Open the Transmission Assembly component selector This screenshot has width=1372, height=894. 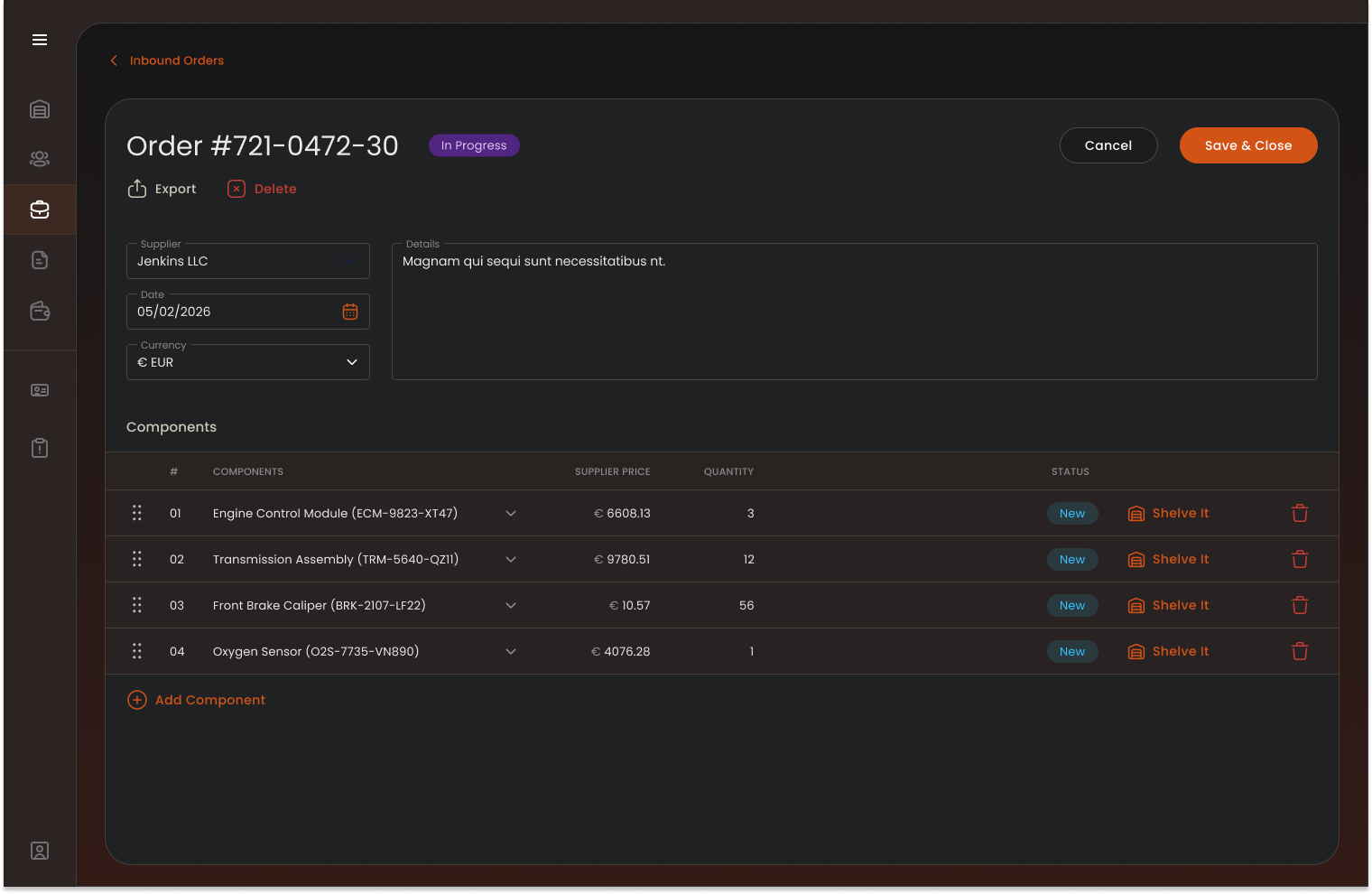(x=511, y=559)
